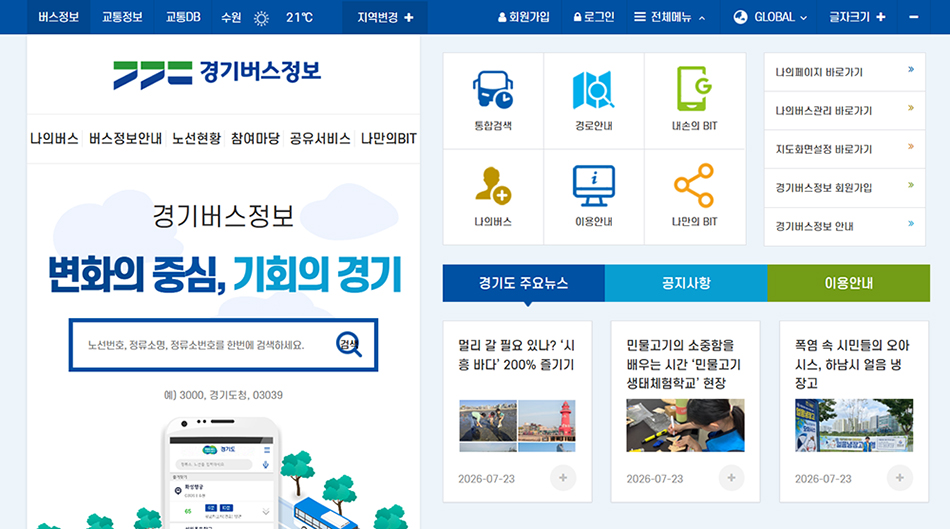950x529 pixels.
Task: Open news '멀리 갈 필요 있나? 시흥 바다' headline
Action: tap(517, 355)
